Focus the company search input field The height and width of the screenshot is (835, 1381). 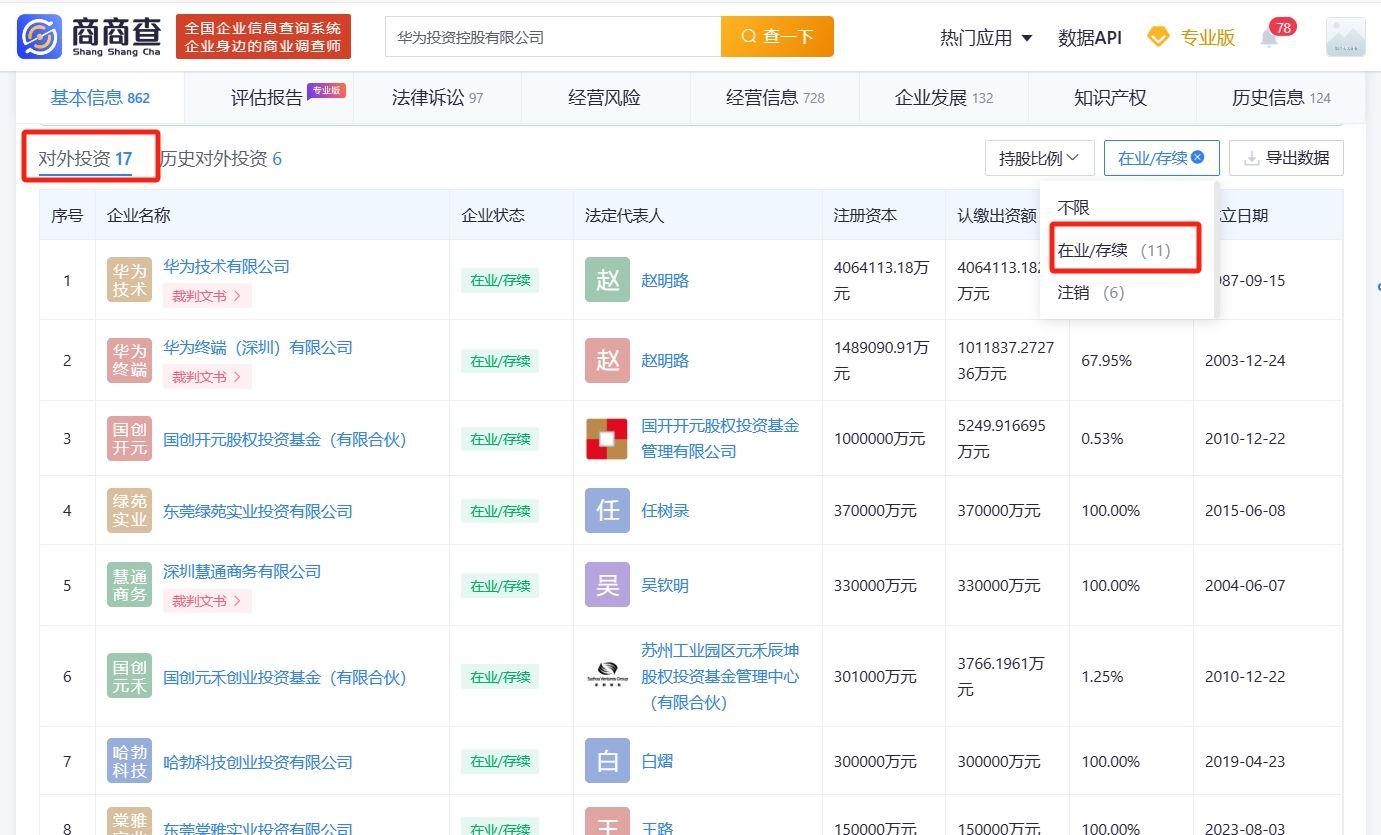pyautogui.click(x=553, y=37)
